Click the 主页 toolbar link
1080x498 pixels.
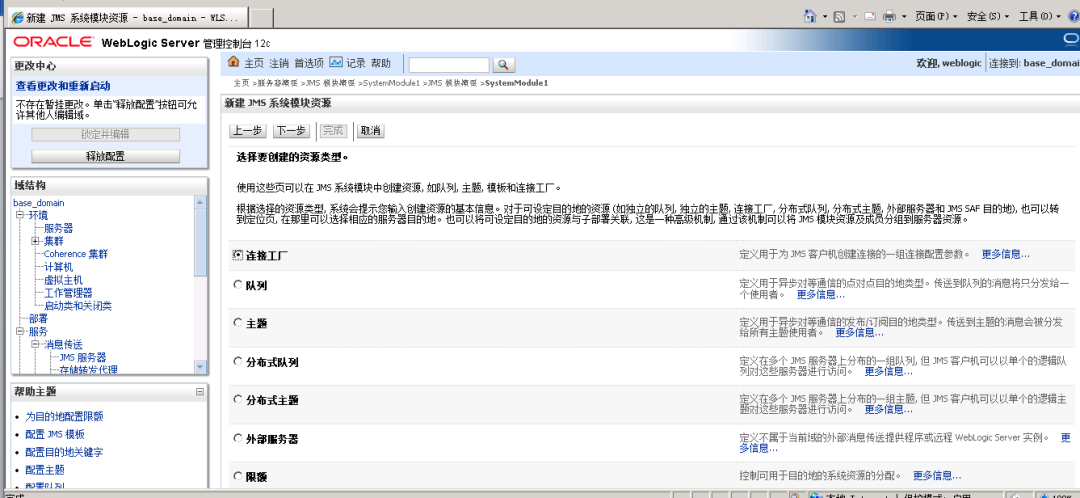pos(254,63)
